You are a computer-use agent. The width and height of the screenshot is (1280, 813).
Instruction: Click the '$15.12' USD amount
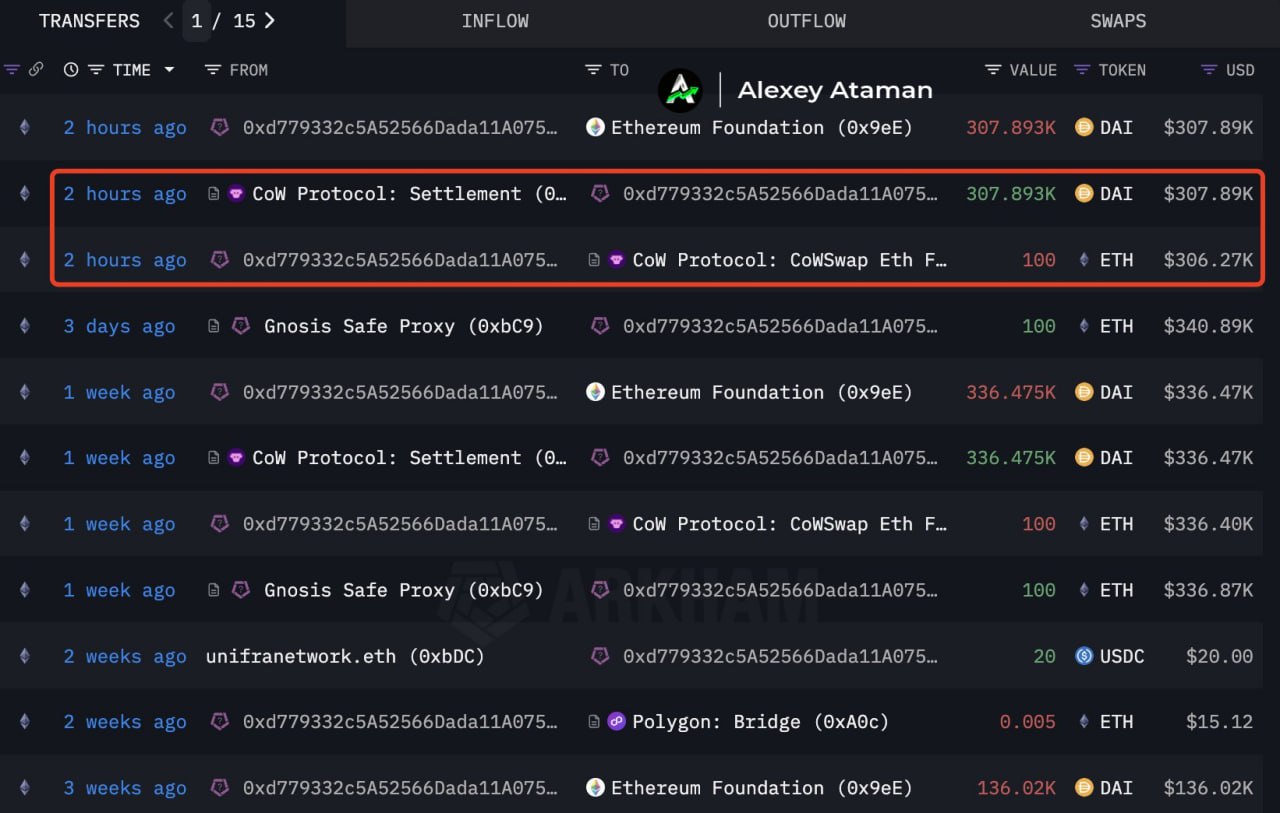pos(1219,722)
